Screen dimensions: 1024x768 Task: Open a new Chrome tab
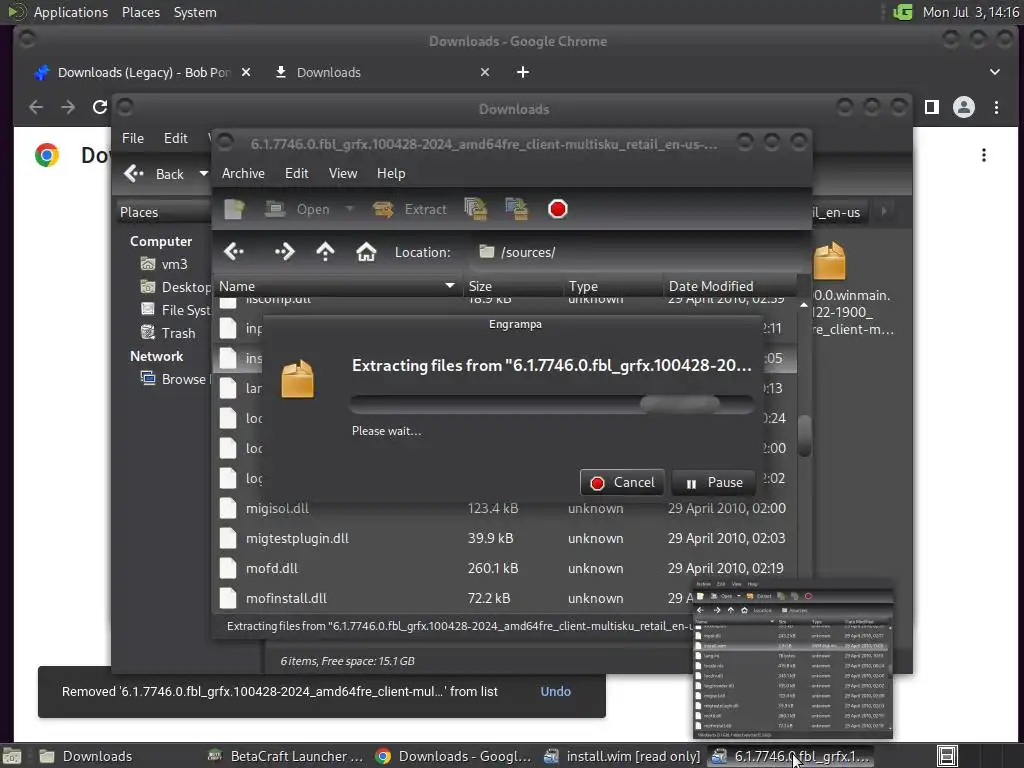(522, 72)
